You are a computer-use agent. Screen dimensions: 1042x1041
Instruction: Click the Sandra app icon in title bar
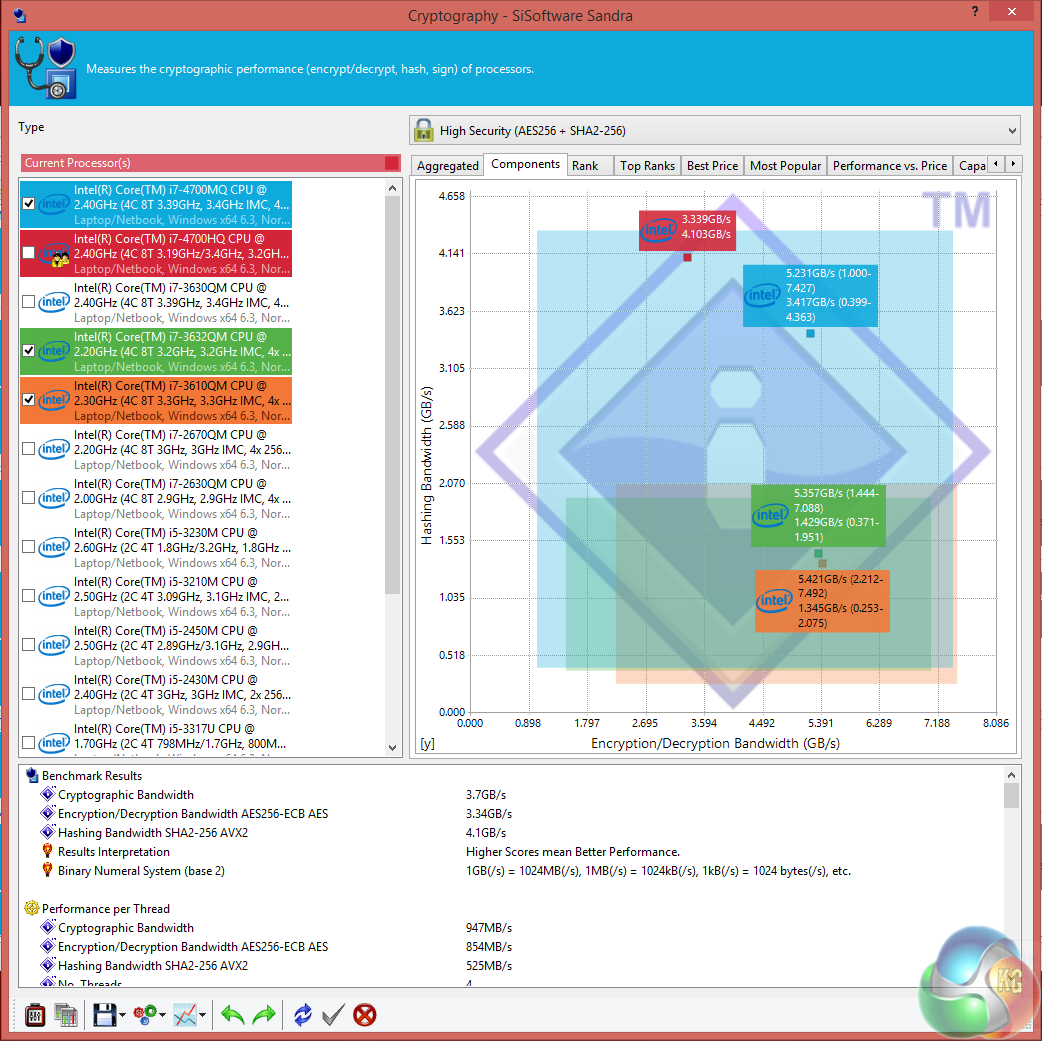(x=19, y=15)
